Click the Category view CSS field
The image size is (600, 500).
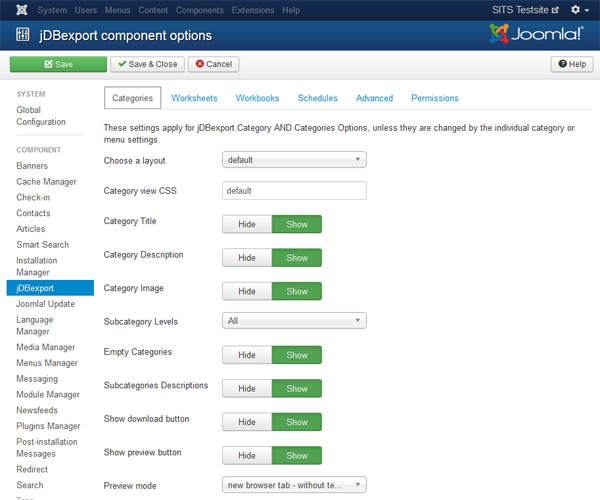(294, 191)
